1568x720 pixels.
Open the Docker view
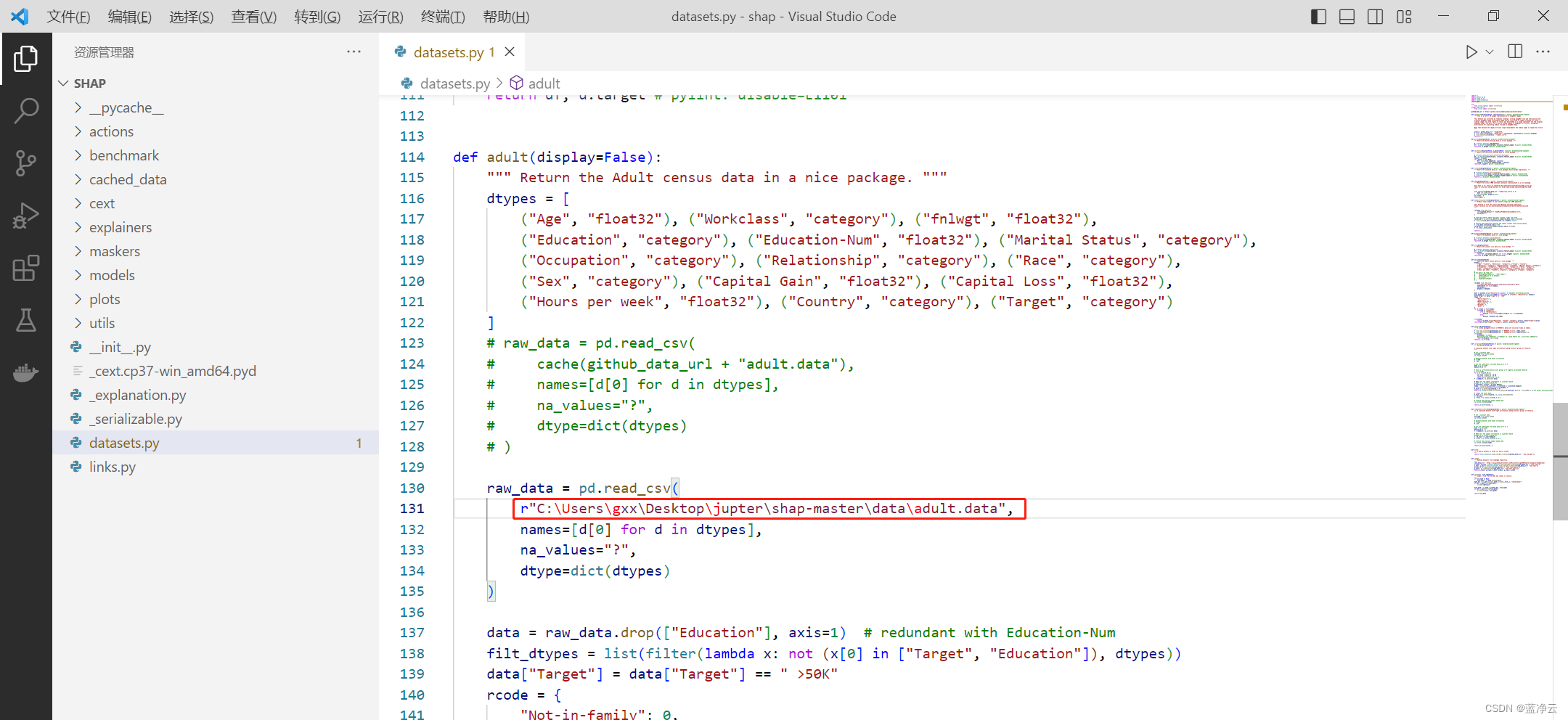[x=26, y=372]
